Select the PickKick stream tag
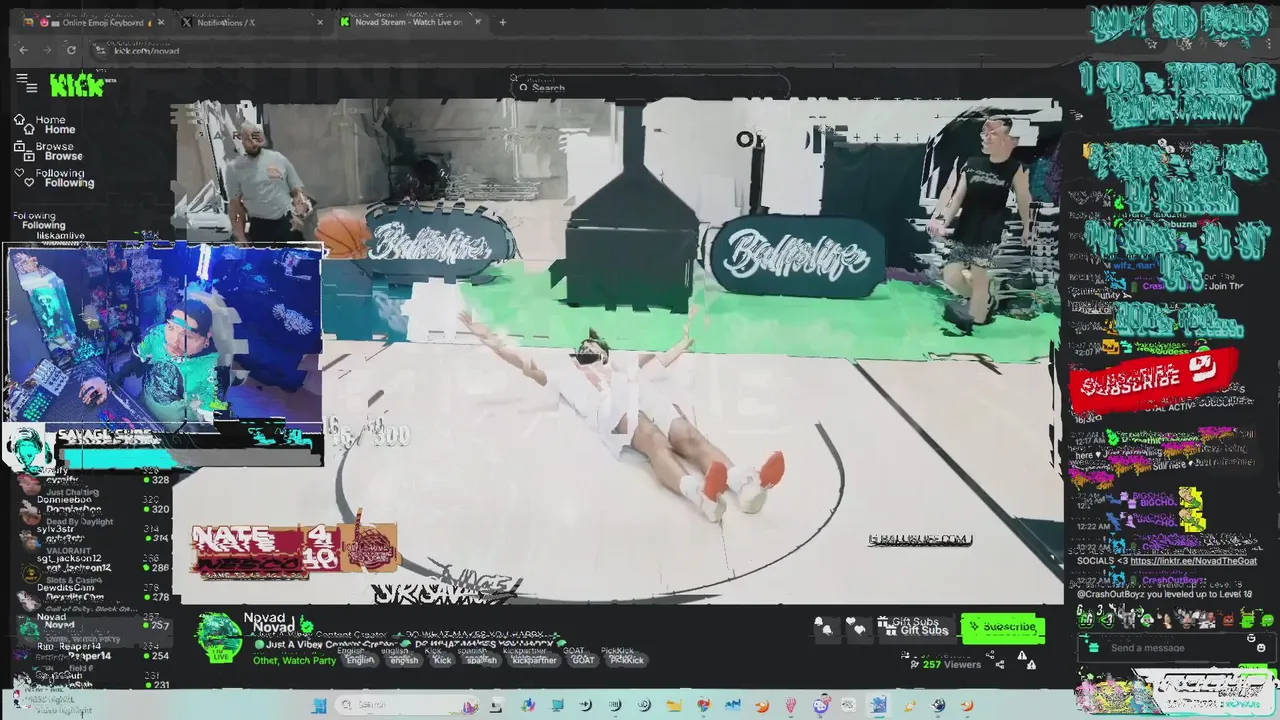The image size is (1280, 720). 626,660
